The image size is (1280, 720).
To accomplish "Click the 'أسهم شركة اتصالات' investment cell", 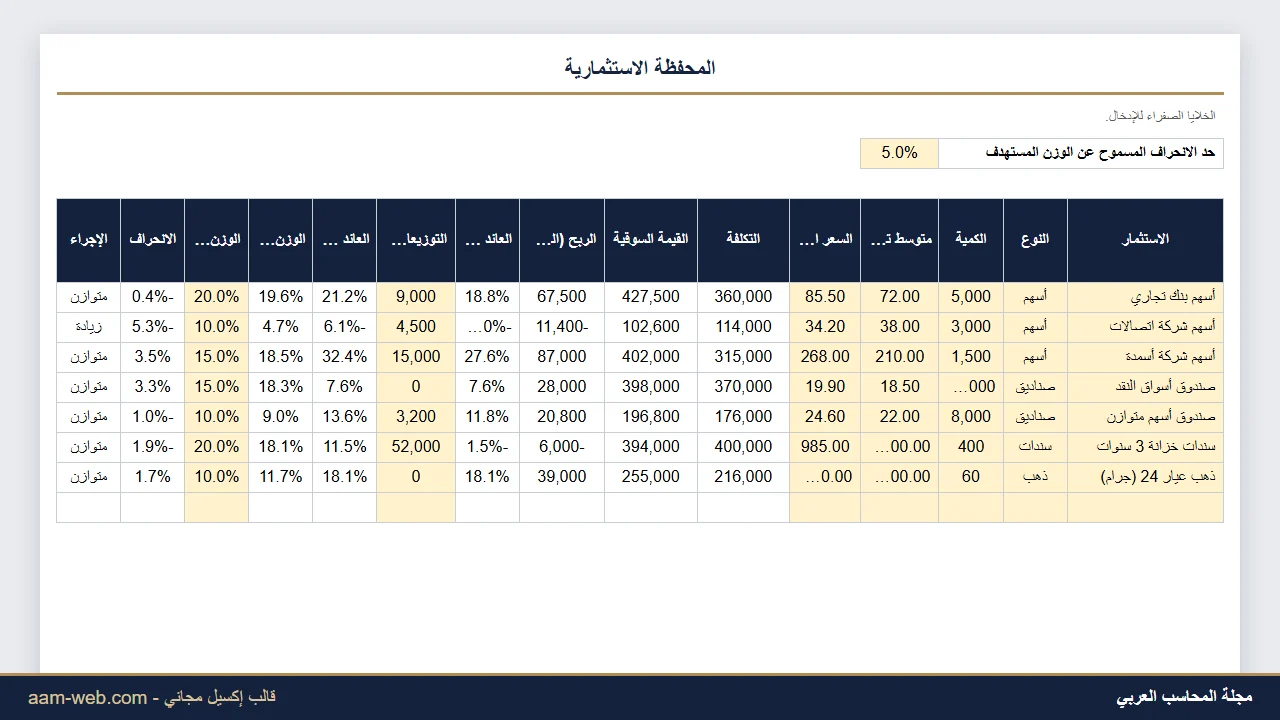I will 1145,327.
